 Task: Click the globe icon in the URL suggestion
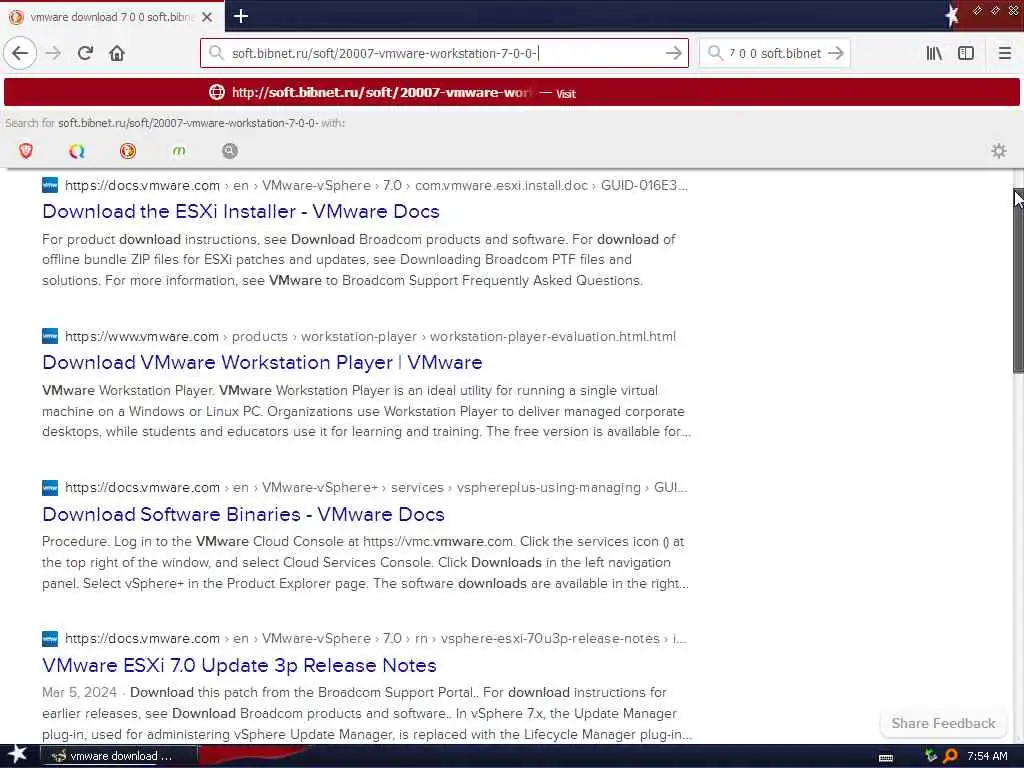pos(217,92)
